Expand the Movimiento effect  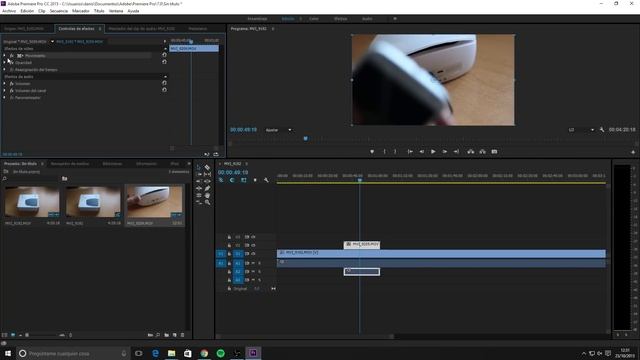(4, 55)
